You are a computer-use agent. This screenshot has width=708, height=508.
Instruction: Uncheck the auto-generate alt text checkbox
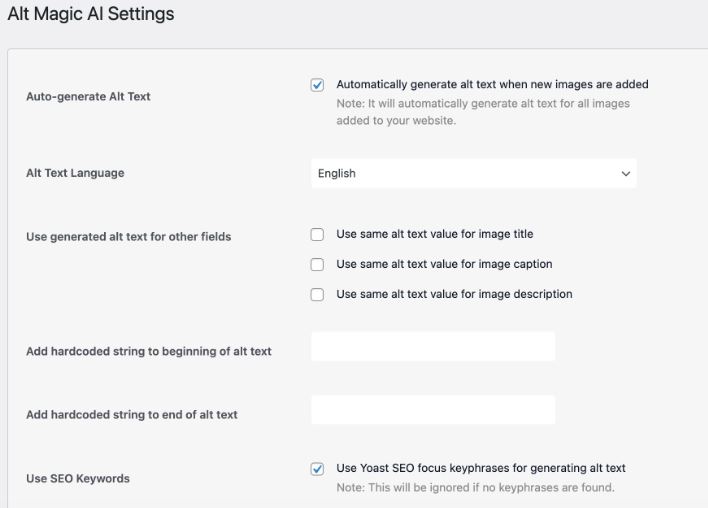(317, 84)
